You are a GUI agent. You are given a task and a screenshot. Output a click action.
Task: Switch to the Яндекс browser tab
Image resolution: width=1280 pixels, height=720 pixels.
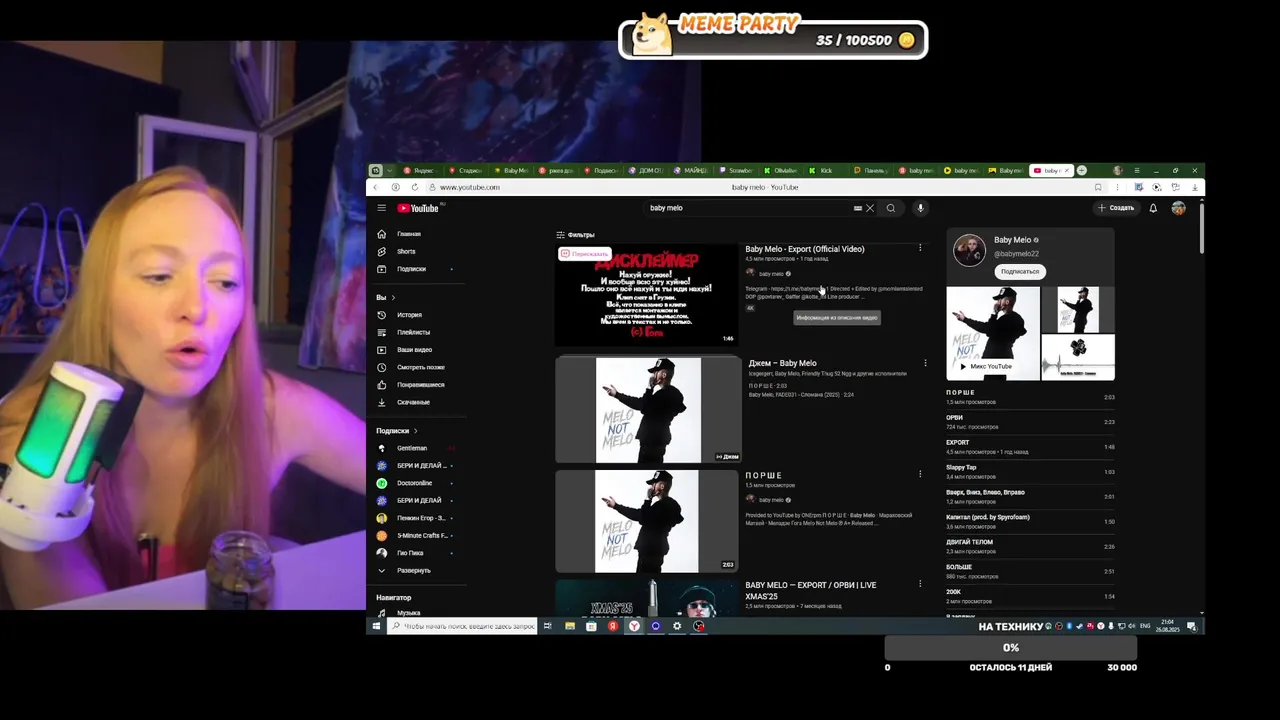coord(418,170)
